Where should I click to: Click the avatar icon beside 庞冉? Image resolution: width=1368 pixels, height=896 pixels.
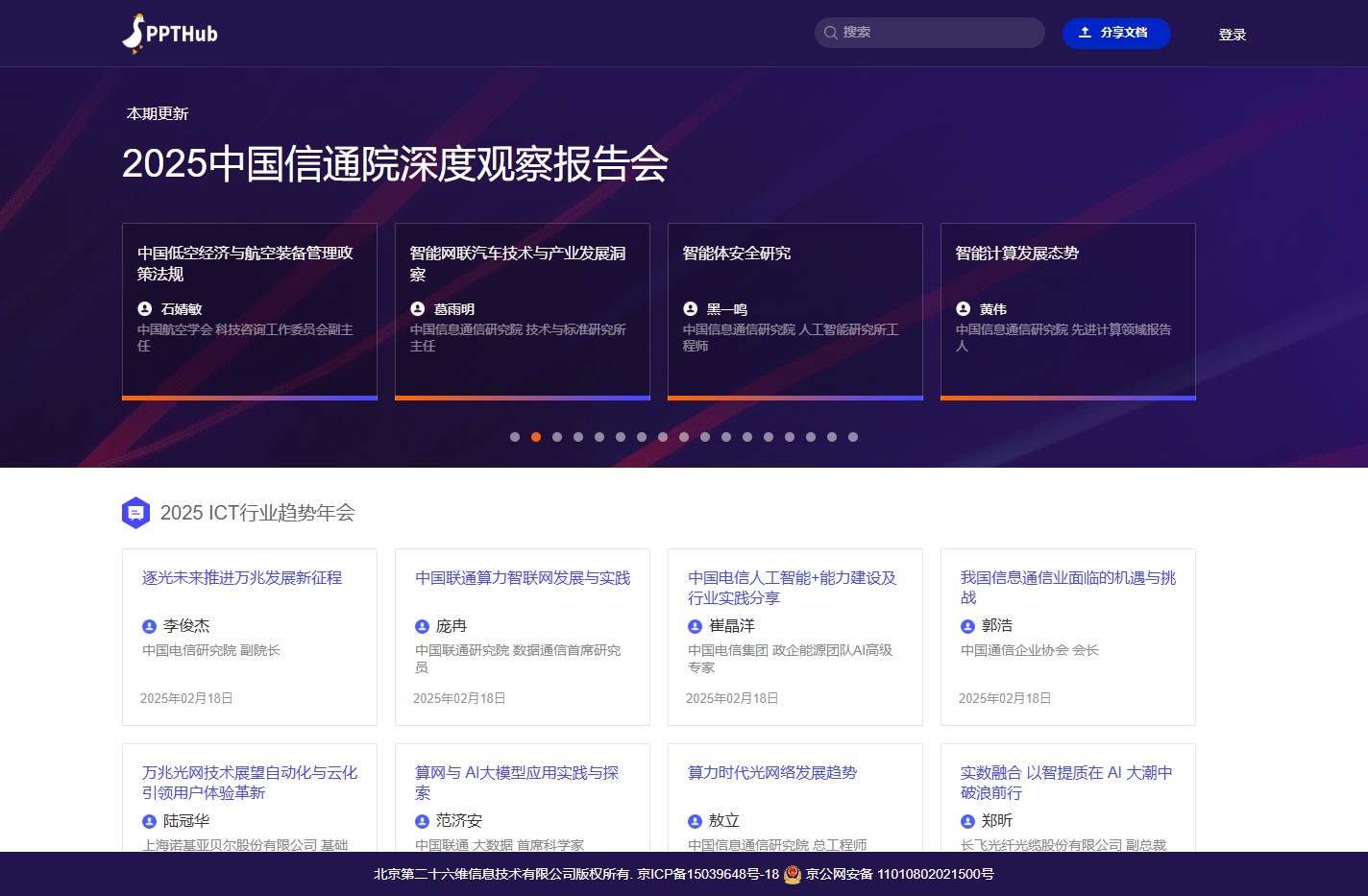422,626
